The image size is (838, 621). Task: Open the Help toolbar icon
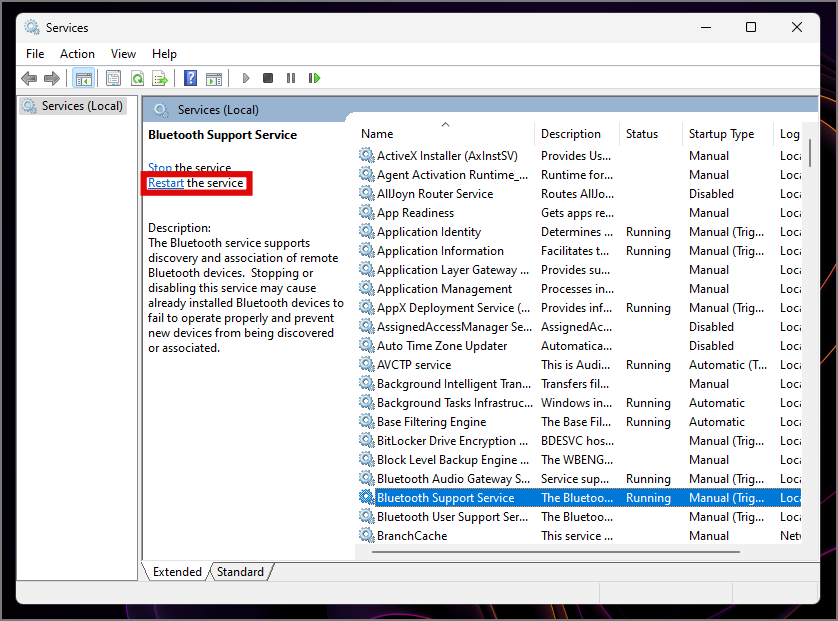[190, 79]
